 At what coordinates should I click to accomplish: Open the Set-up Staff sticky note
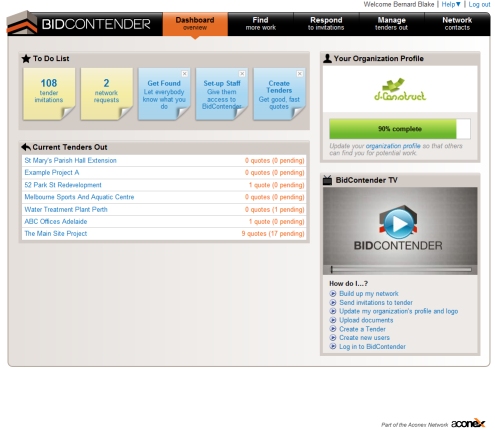[x=222, y=94]
